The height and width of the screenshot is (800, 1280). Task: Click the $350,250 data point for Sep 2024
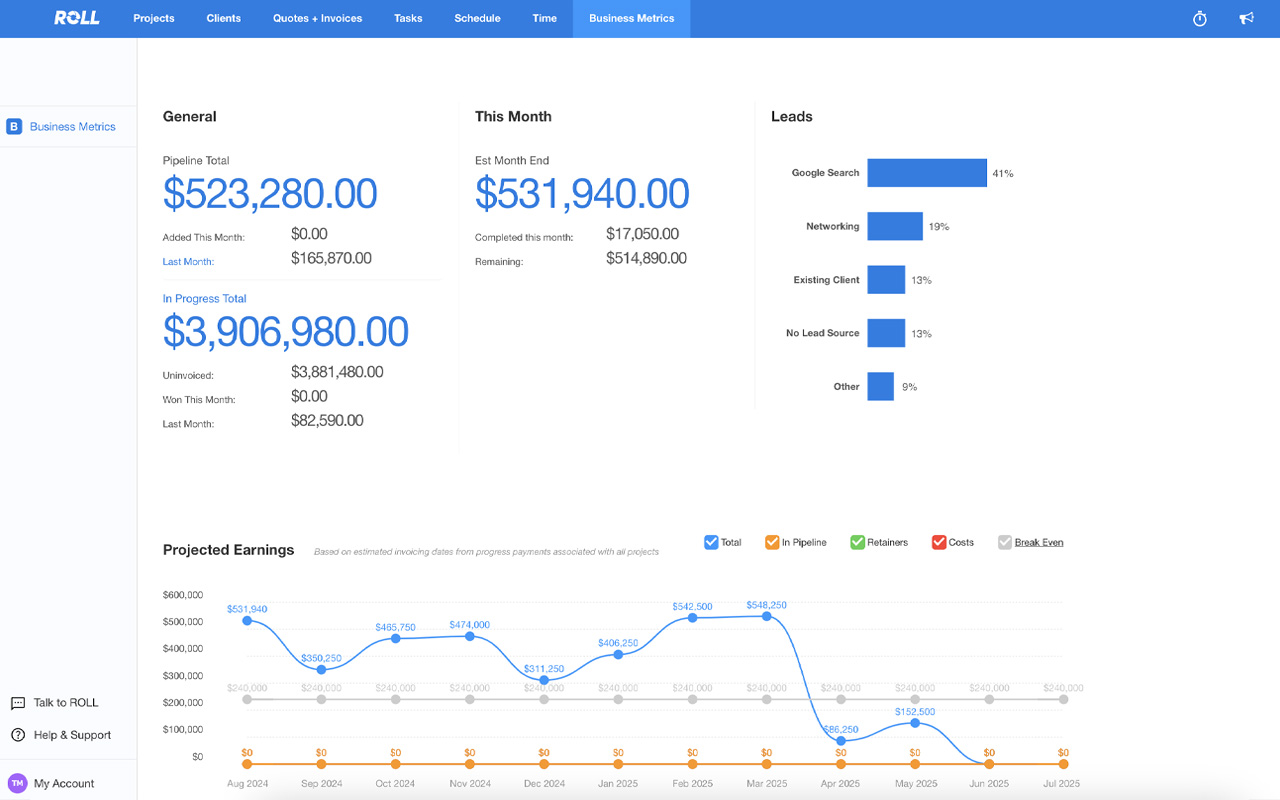tap(321, 669)
